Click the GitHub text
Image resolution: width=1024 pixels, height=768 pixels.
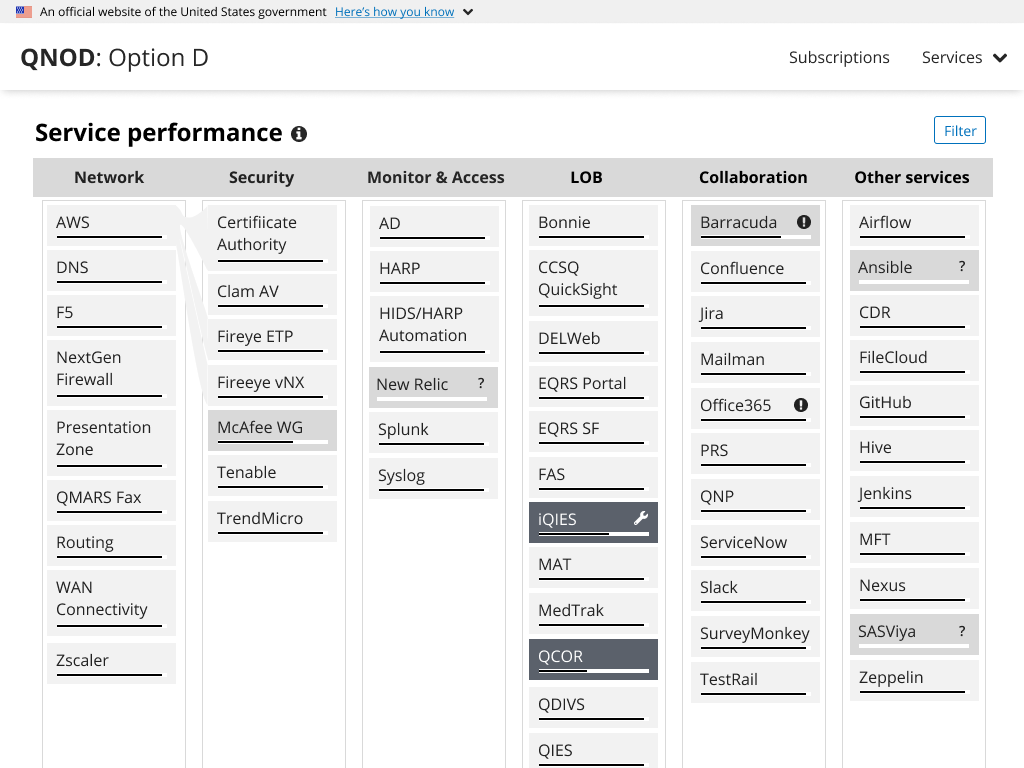(885, 402)
